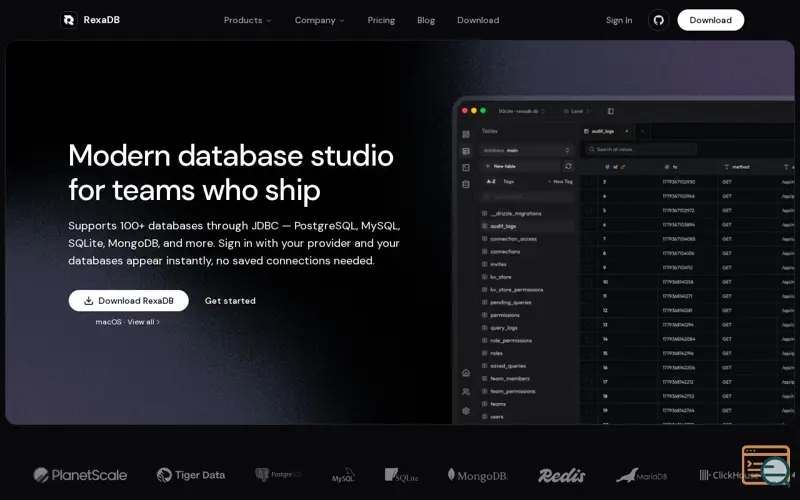Image resolution: width=800 pixels, height=500 pixels.
Task: Select the team_members table
Action: click(510, 379)
